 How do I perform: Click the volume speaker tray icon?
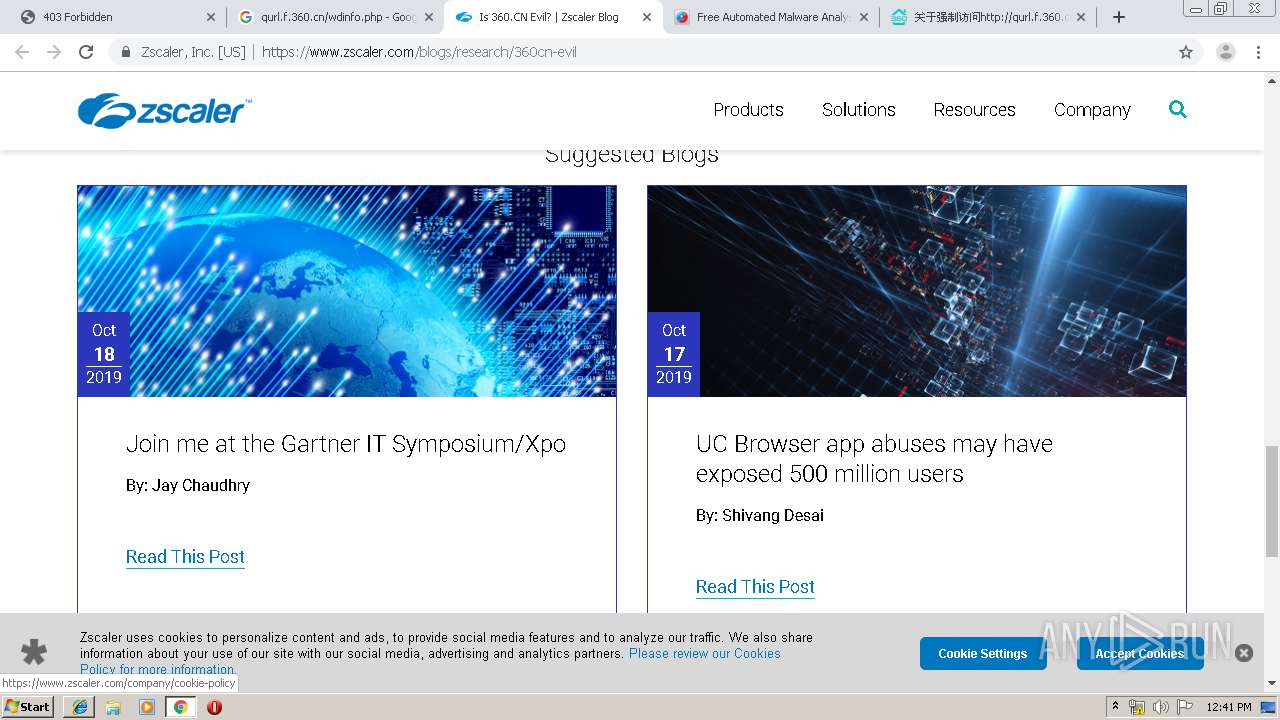pos(1160,707)
